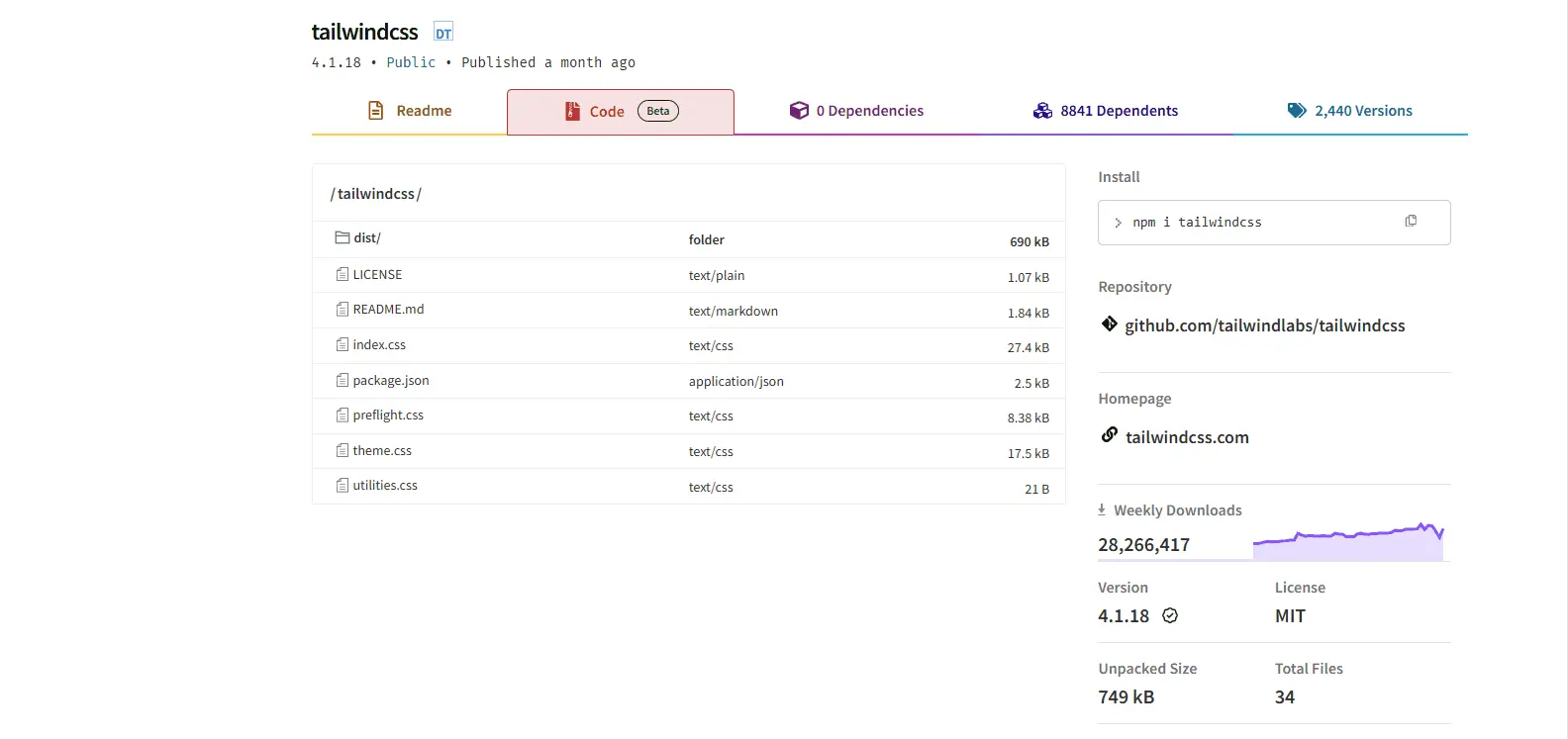Click the DT TypeScript definitions badge
The height and width of the screenshot is (739, 1568).
pos(443,33)
